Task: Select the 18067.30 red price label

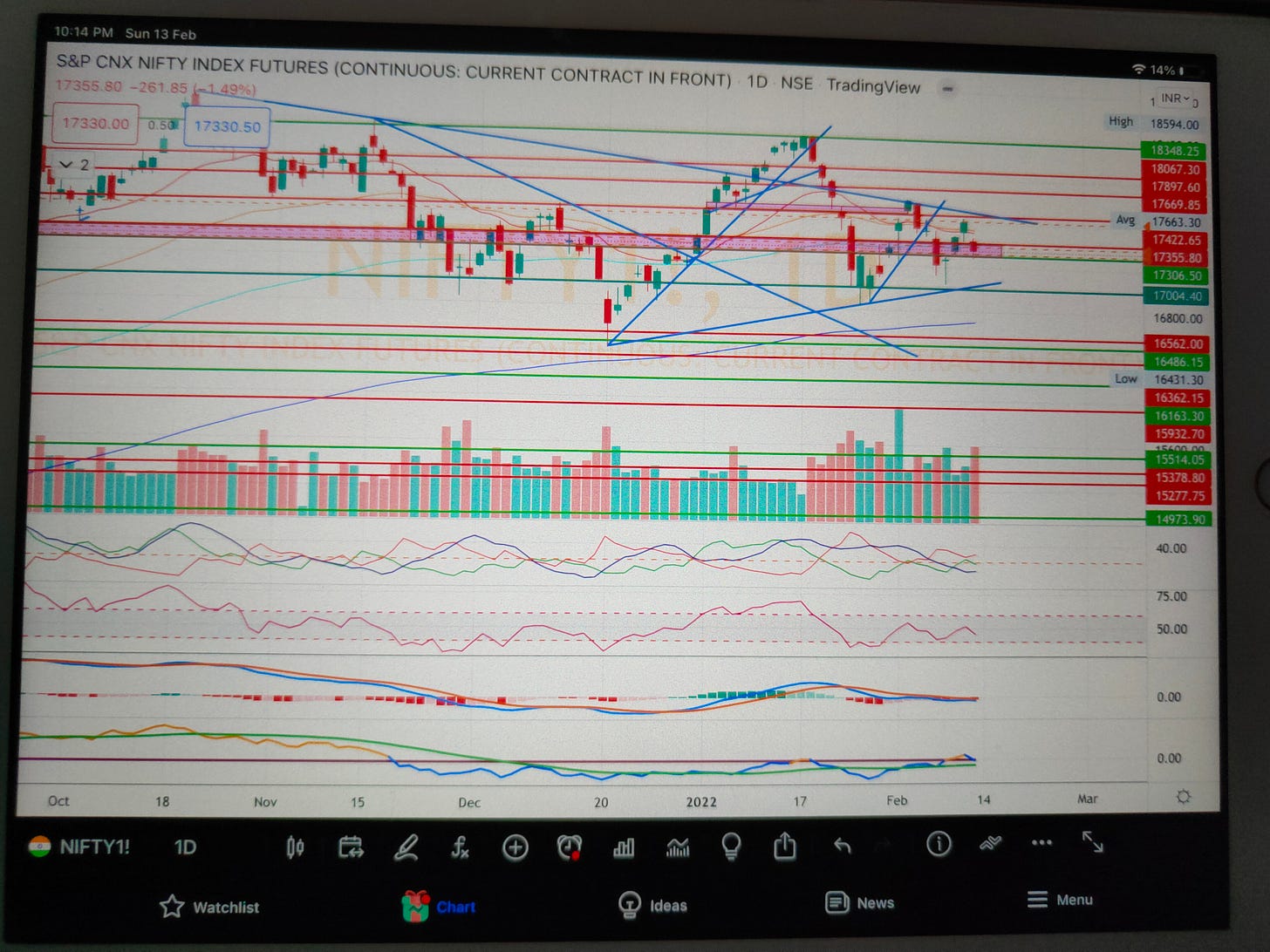Action: click(x=1174, y=169)
